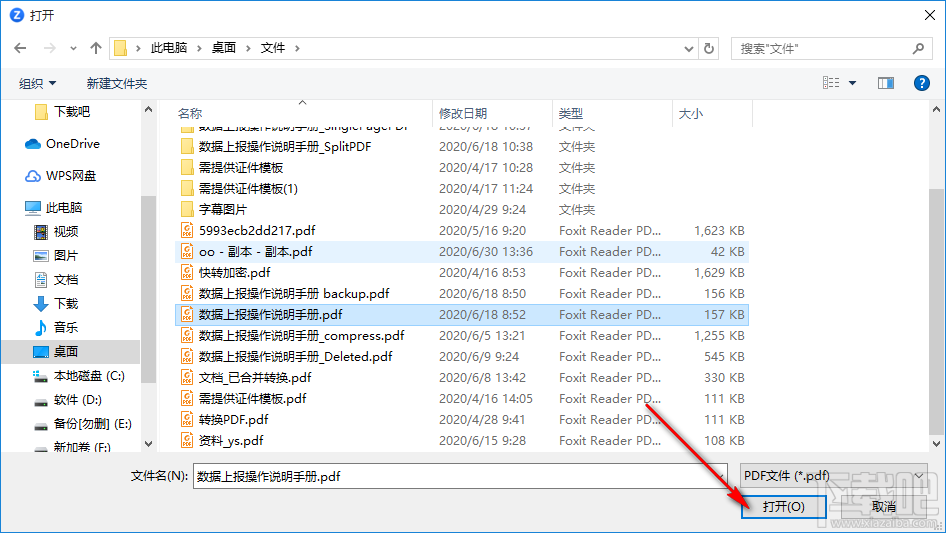
Task: Open help with the question mark icon
Action: 921,83
